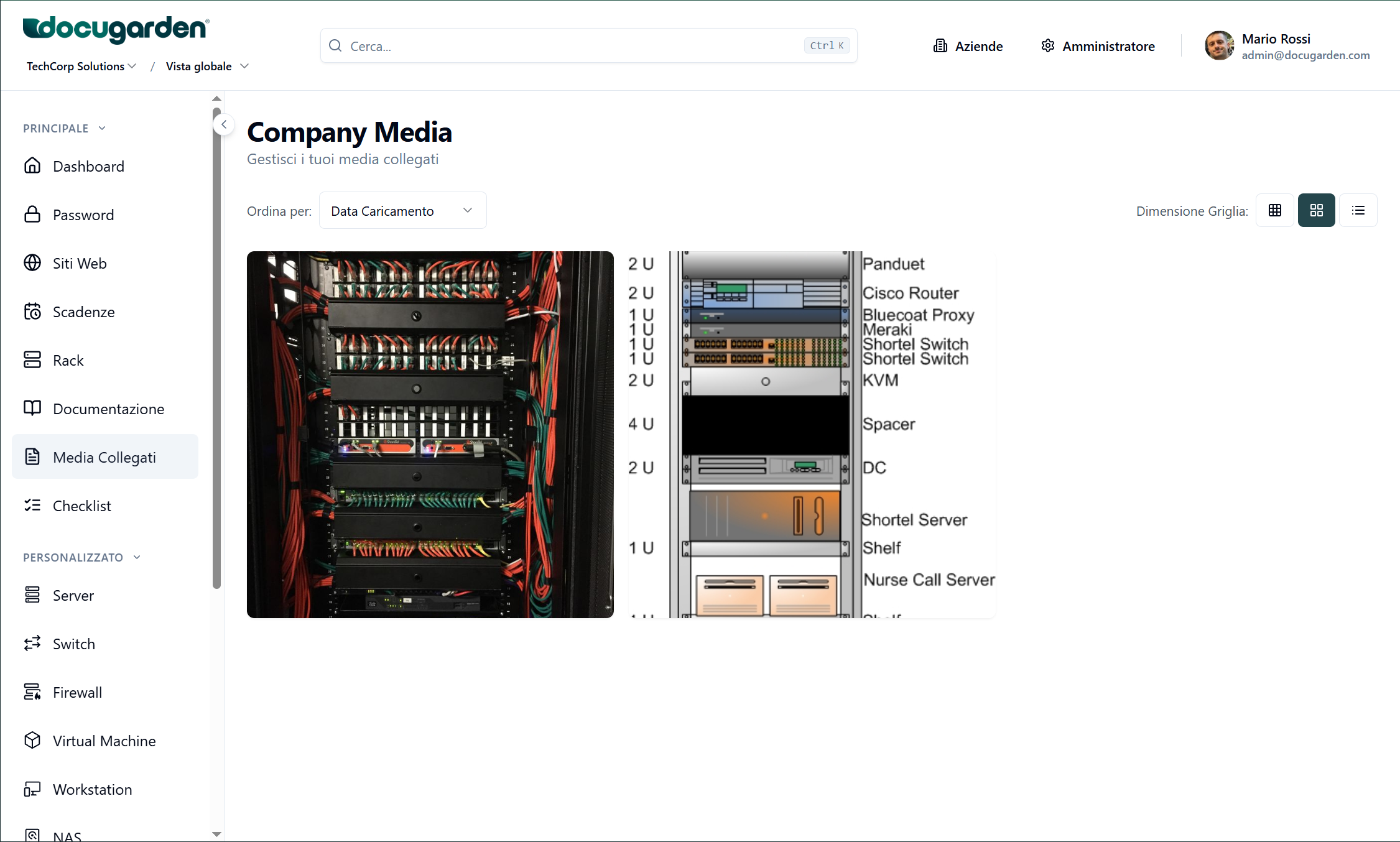Image resolution: width=1400 pixels, height=842 pixels.
Task: Open Mario Rossi's avatar picture
Action: click(x=1219, y=46)
